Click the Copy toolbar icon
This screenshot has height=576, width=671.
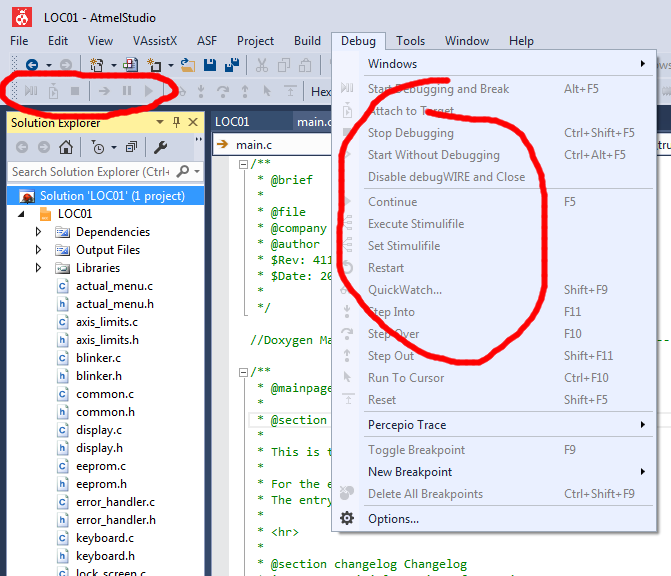284,65
